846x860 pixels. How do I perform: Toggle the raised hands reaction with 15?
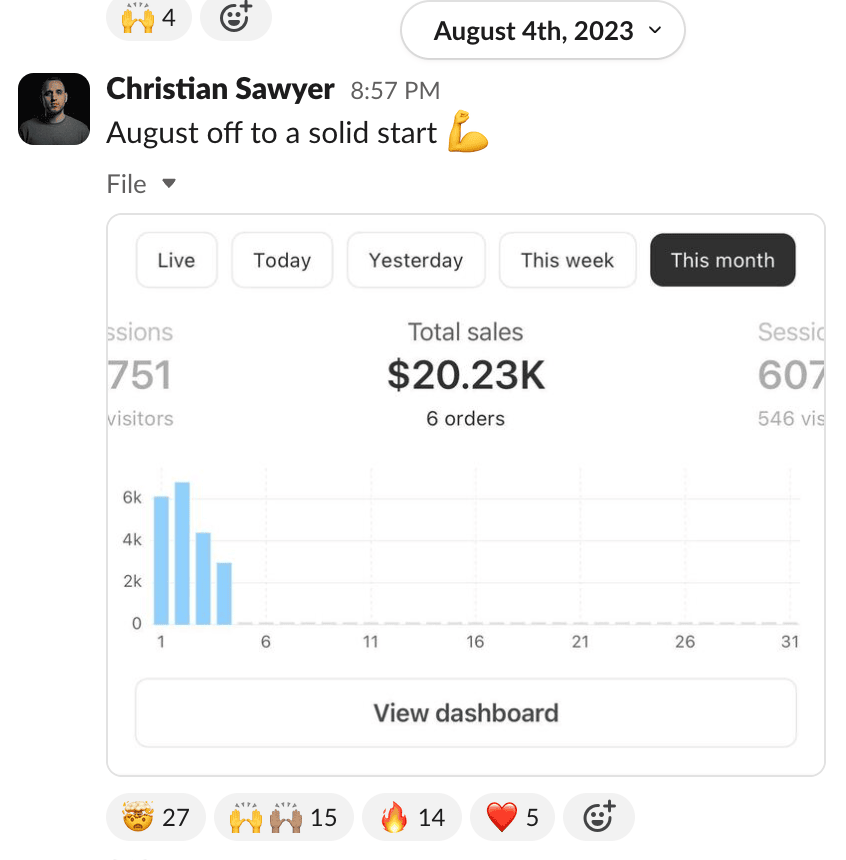coord(283,817)
